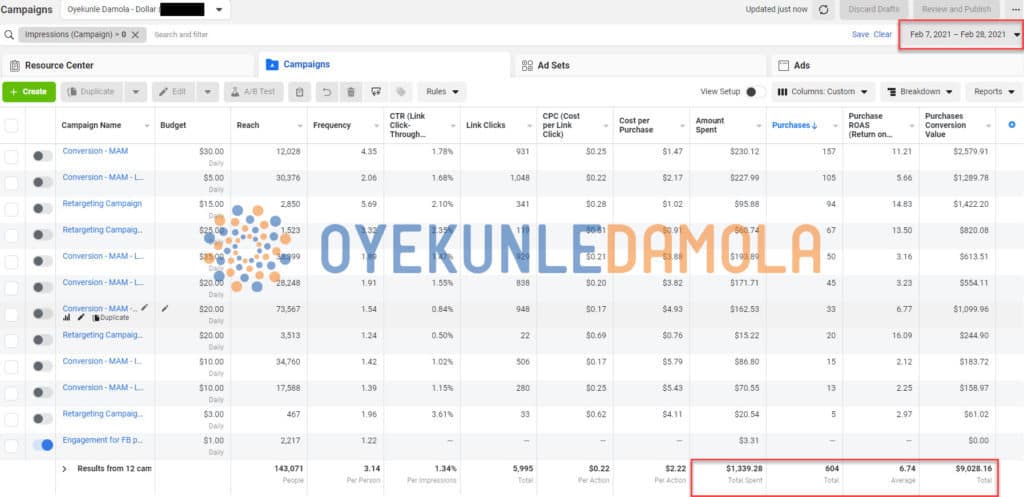Open the Rules dropdown
This screenshot has height=497, width=1024.
click(442, 92)
